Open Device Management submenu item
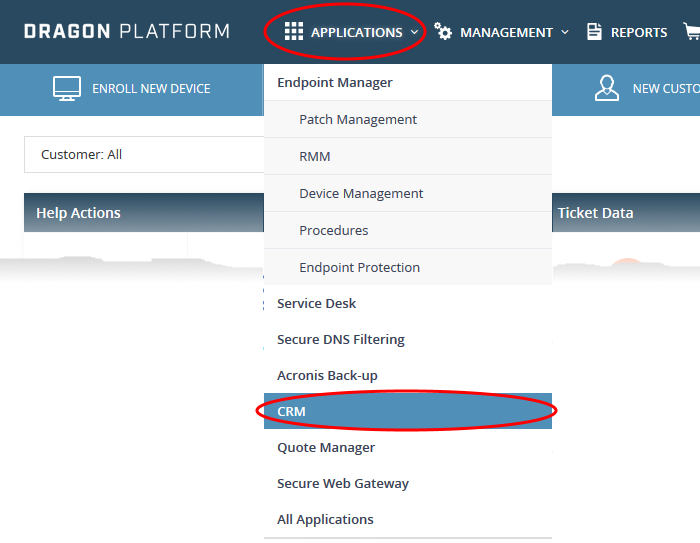 (x=408, y=193)
